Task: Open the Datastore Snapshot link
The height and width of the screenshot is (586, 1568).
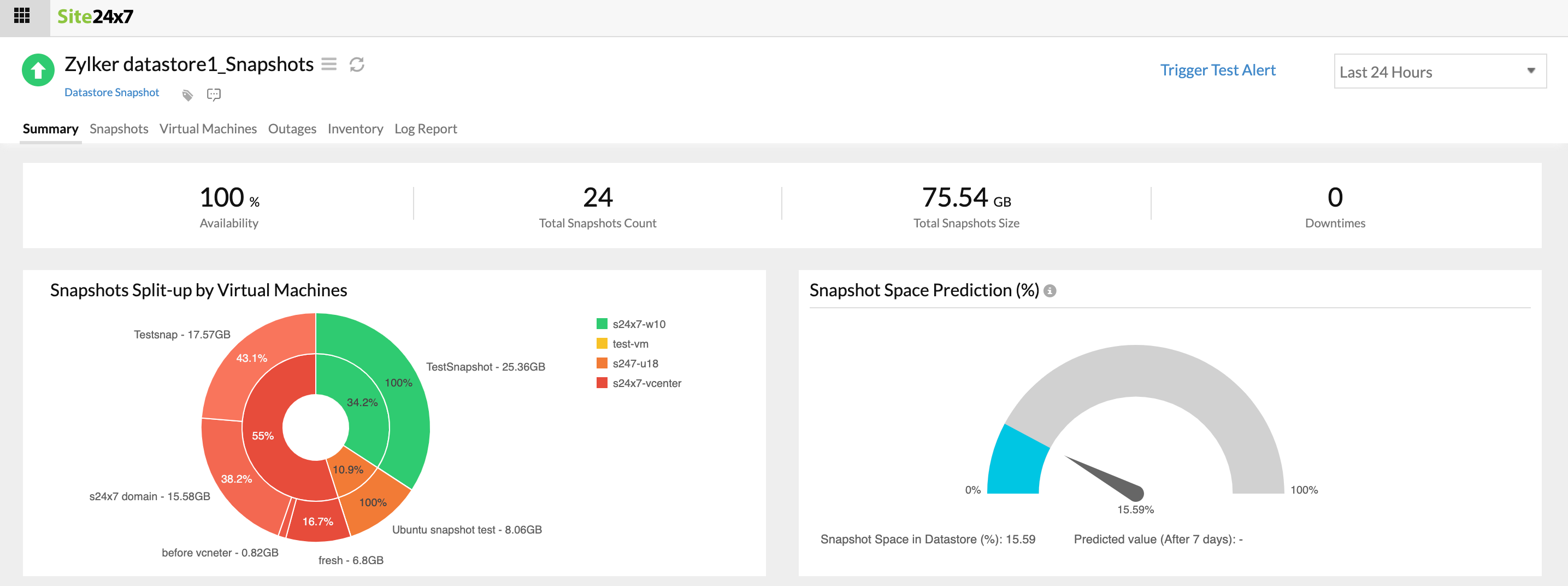Action: click(112, 92)
